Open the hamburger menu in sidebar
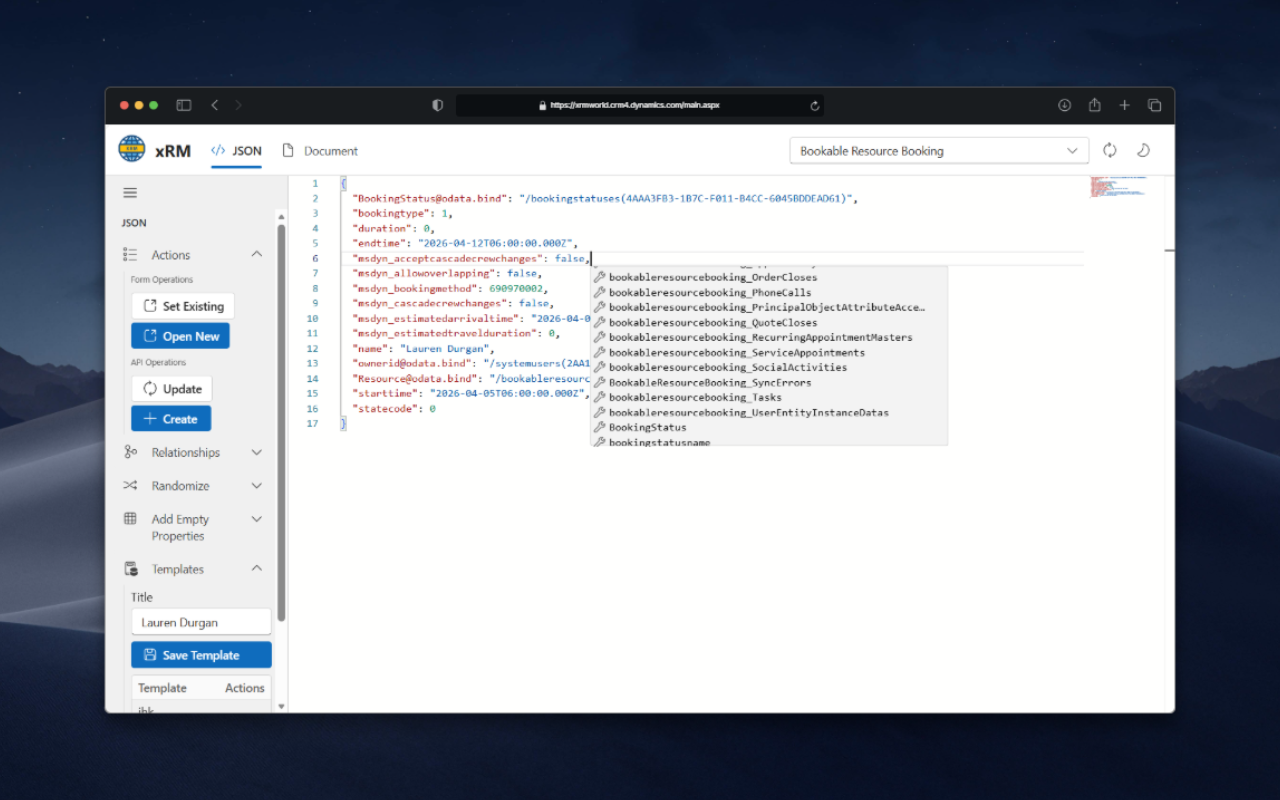This screenshot has height=800, width=1280. coord(130,193)
